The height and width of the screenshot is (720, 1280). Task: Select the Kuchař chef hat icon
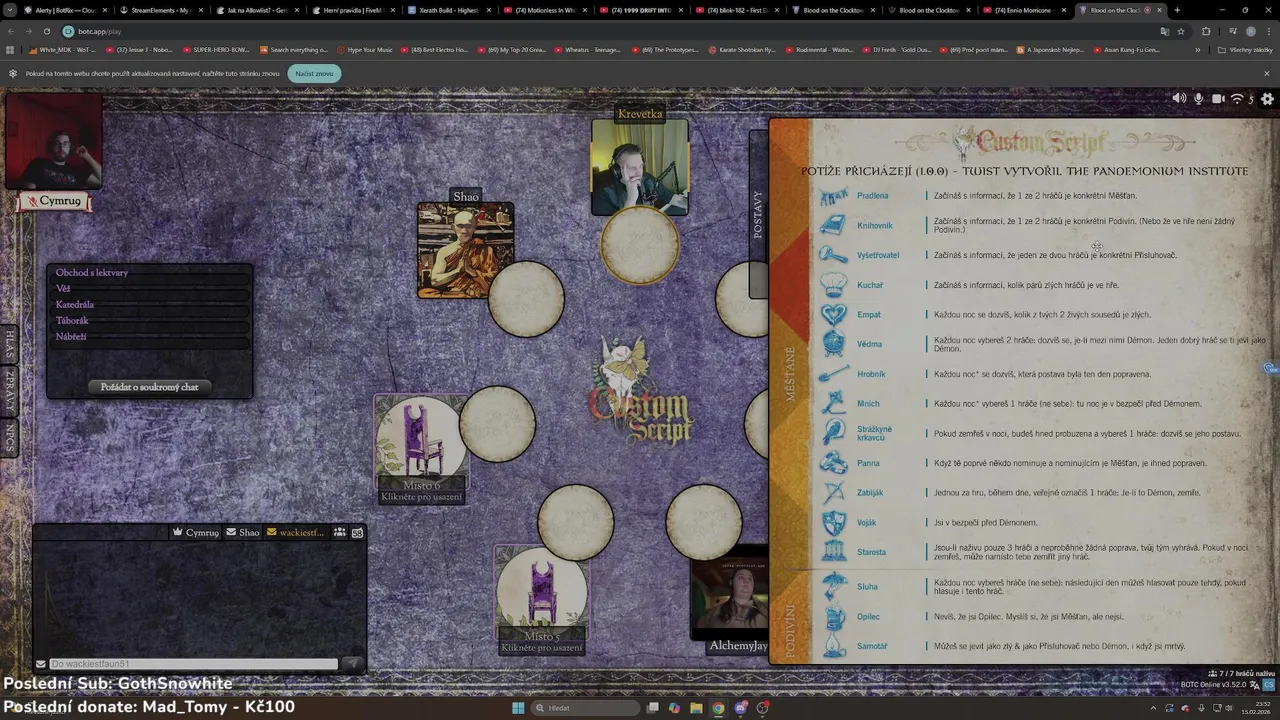tap(833, 285)
